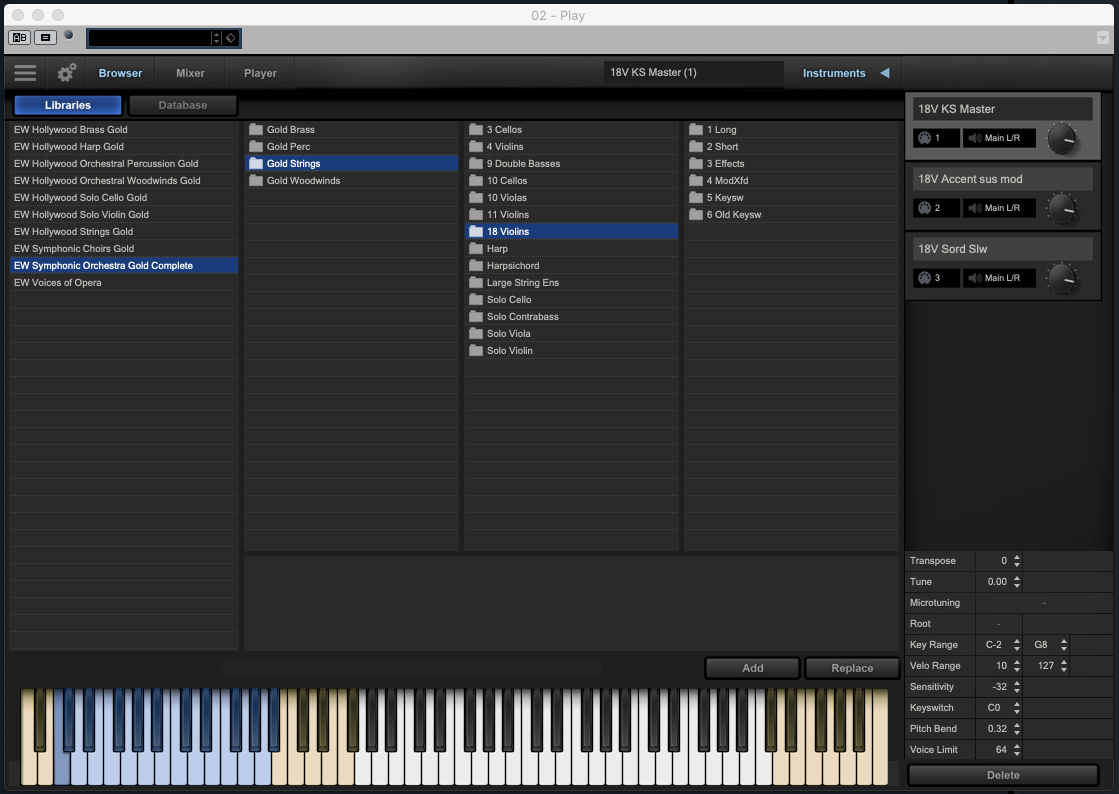The height and width of the screenshot is (794, 1119).
Task: Click the Large String Ens folder icon
Action: (x=476, y=283)
